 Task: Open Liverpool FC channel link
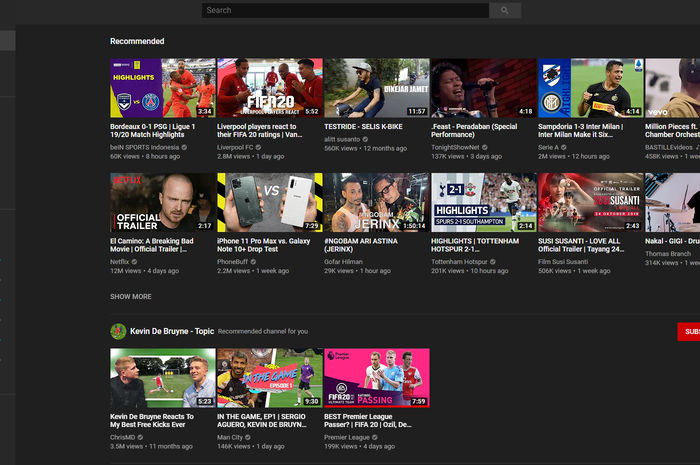[235, 147]
